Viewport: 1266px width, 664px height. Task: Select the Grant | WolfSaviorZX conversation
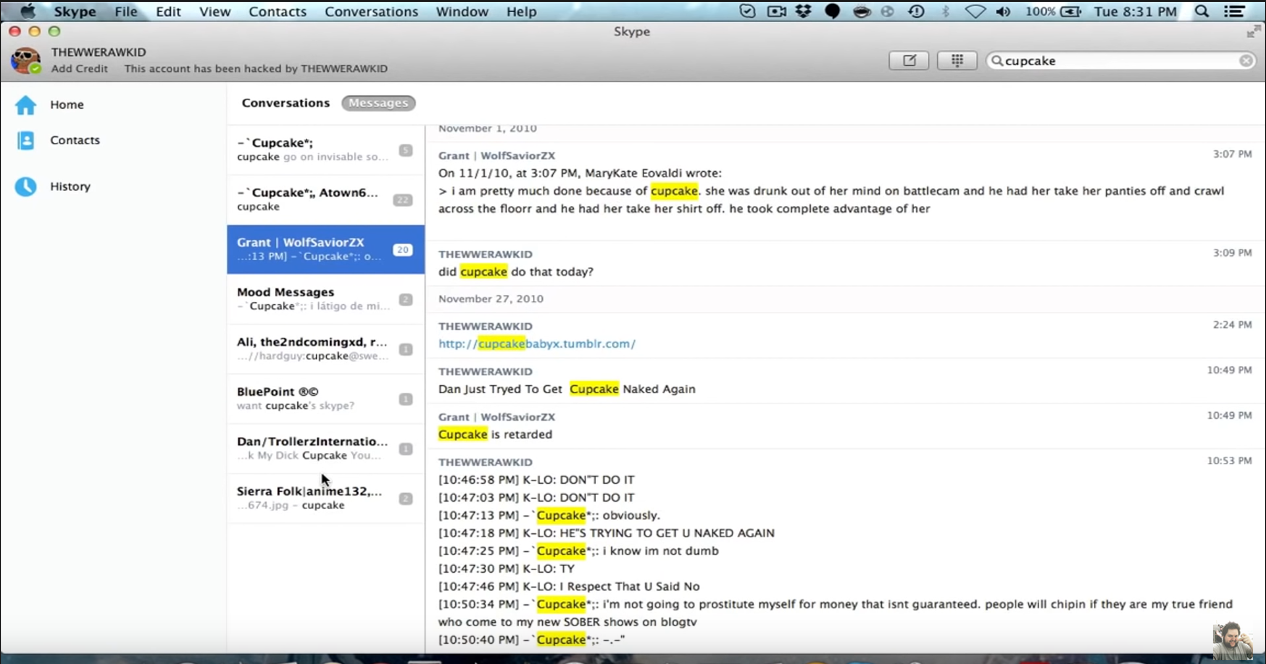tap(326, 249)
